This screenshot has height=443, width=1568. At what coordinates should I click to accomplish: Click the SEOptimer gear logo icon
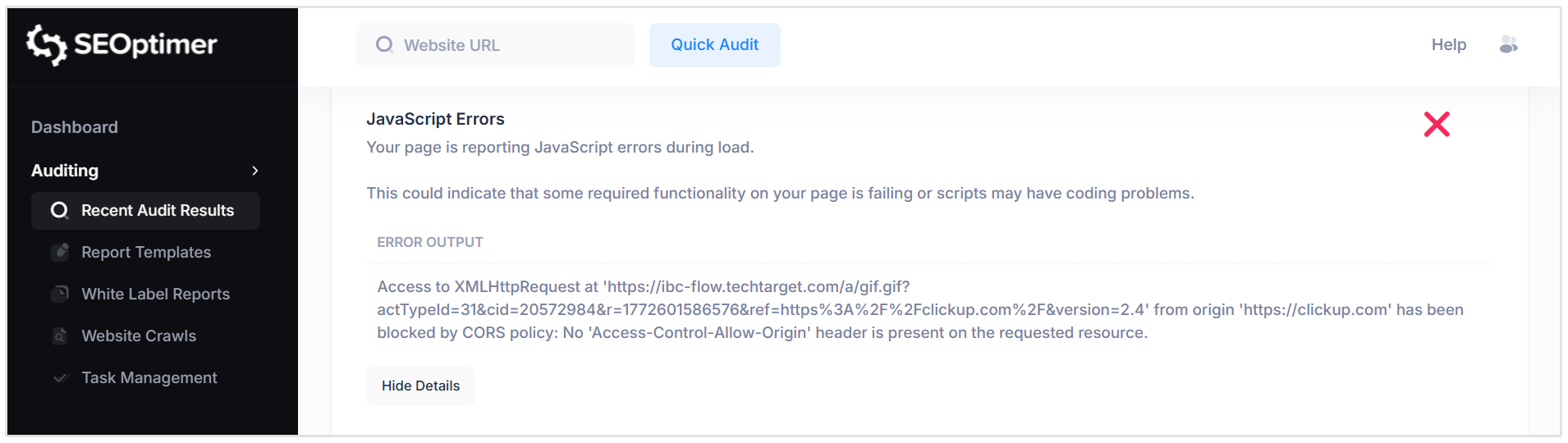(46, 44)
